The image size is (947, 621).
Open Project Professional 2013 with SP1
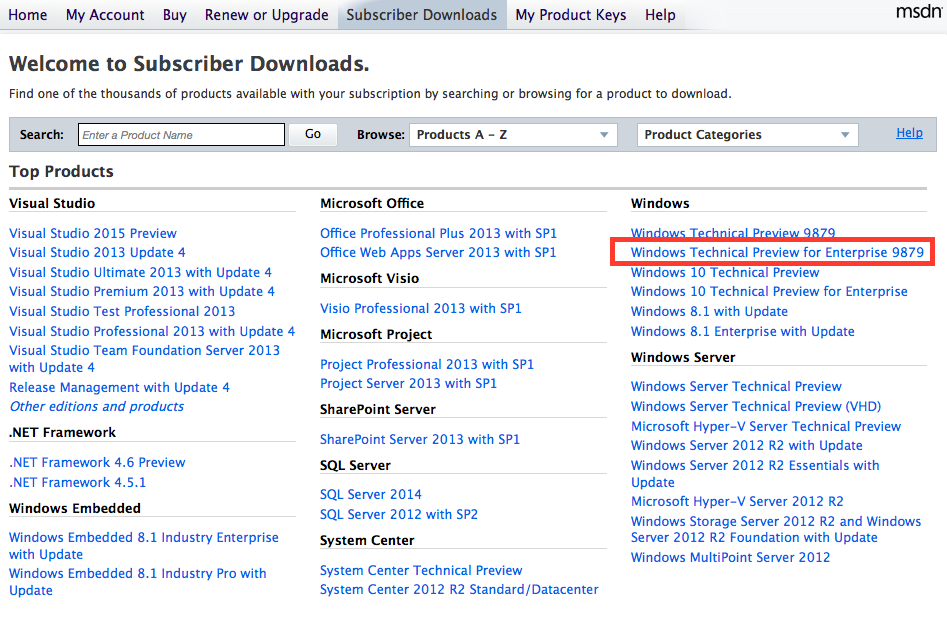[427, 364]
